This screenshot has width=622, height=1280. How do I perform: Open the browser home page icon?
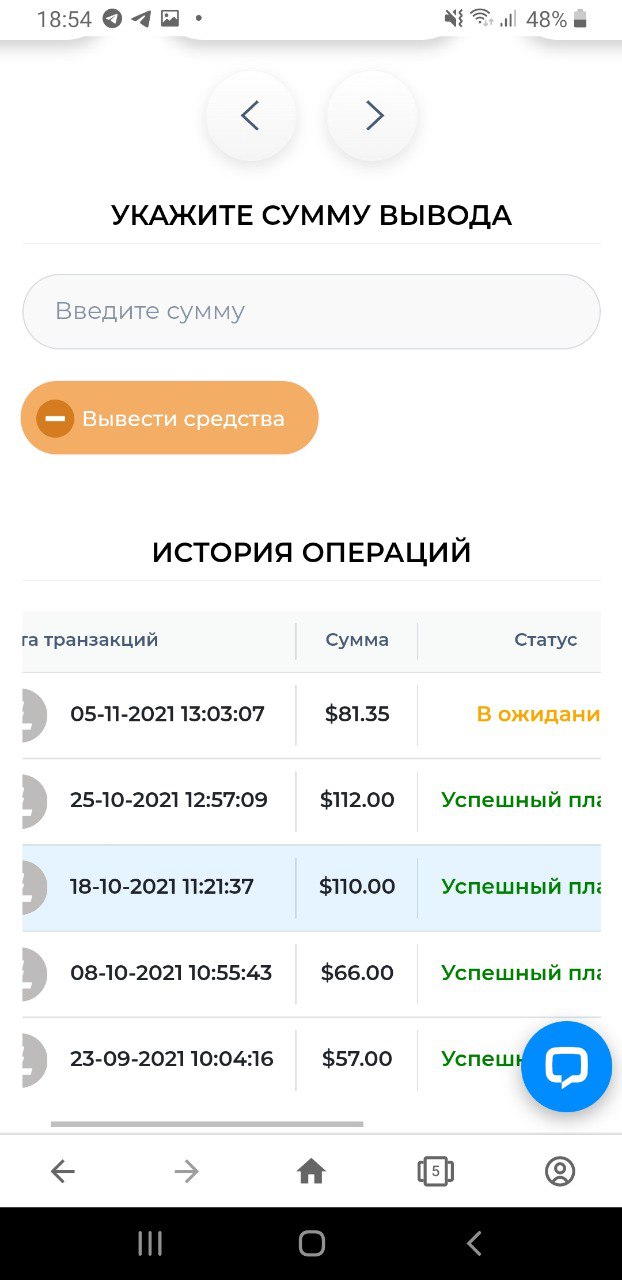coord(311,1171)
